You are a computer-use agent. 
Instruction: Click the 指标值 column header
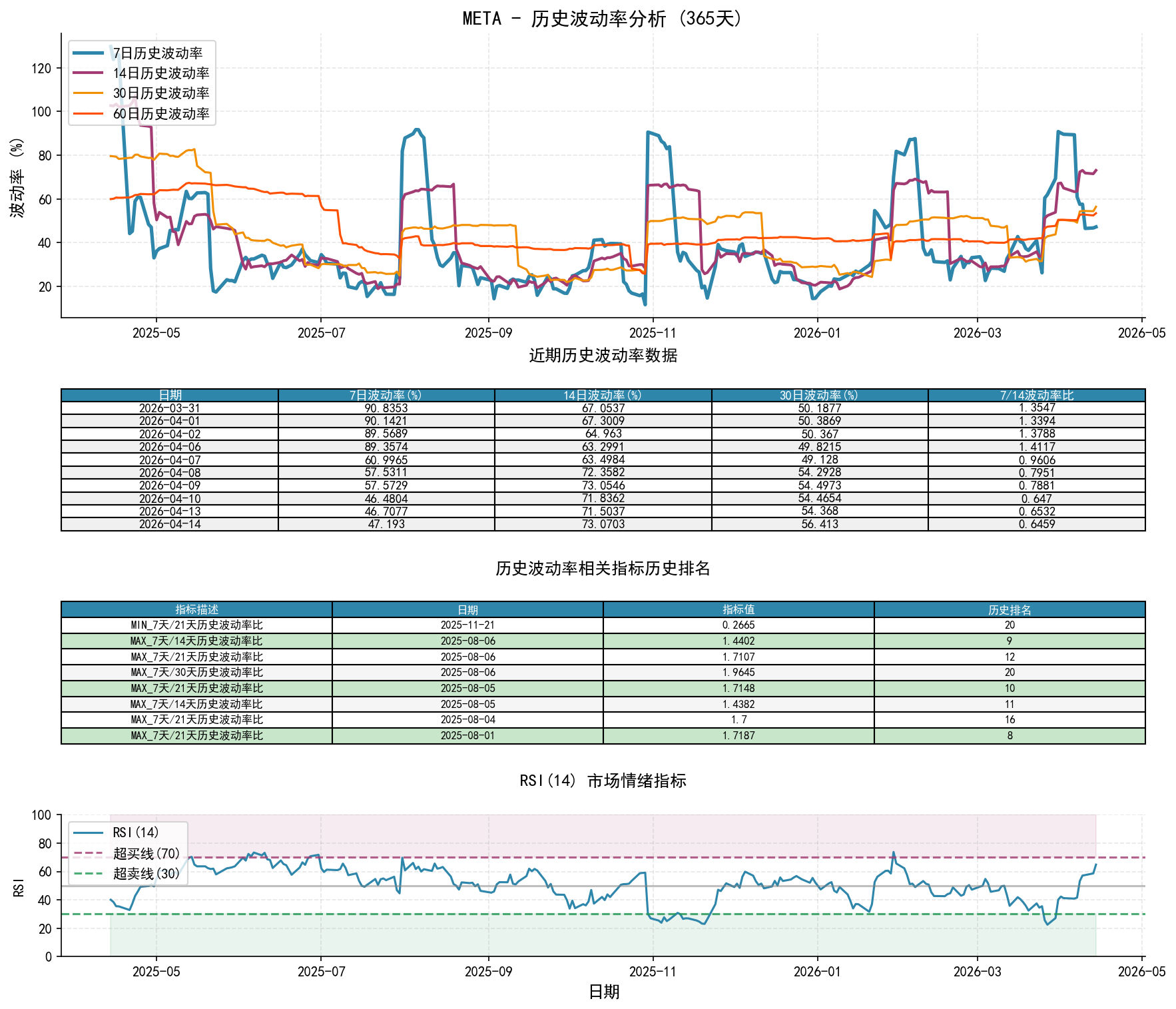click(738, 609)
